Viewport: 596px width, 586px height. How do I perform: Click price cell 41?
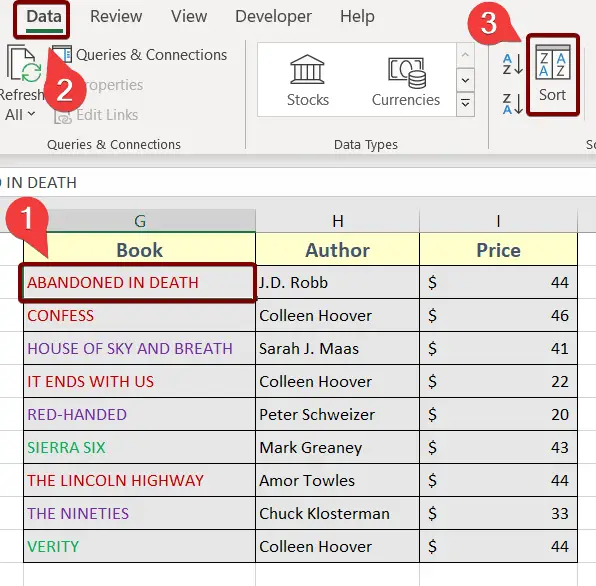pos(498,348)
